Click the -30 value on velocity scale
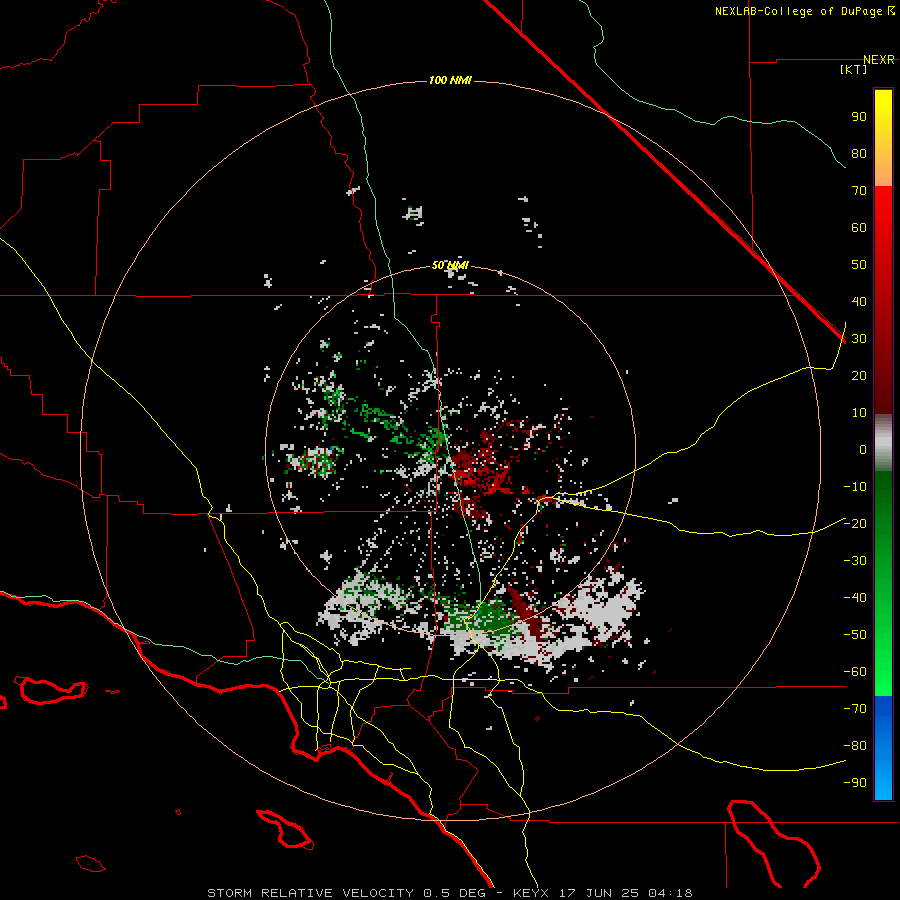The width and height of the screenshot is (900, 900). tap(855, 561)
